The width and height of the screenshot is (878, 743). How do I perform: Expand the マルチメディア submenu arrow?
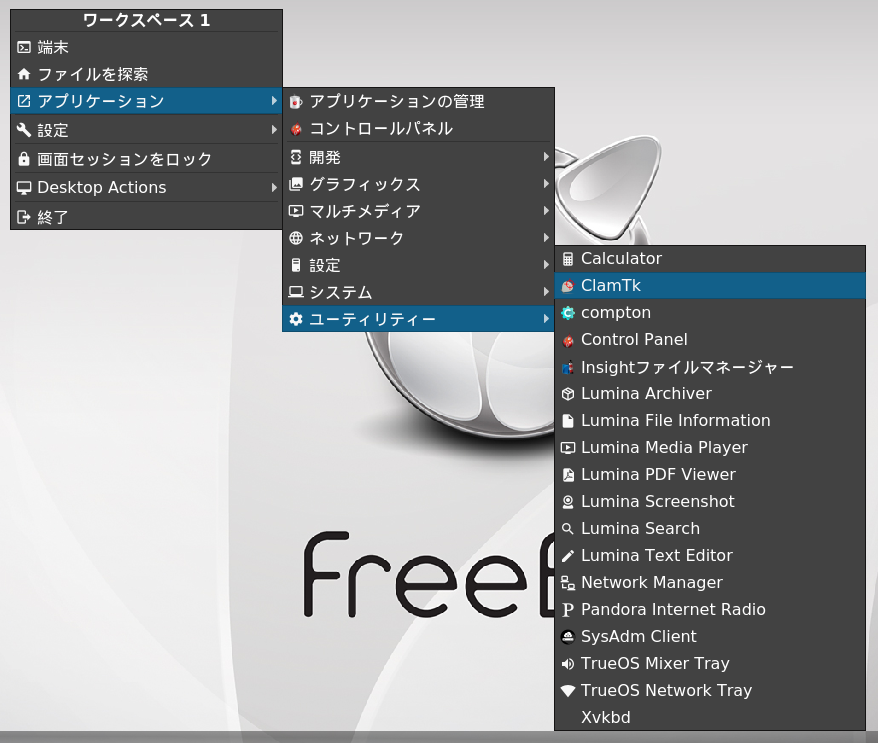coord(546,211)
